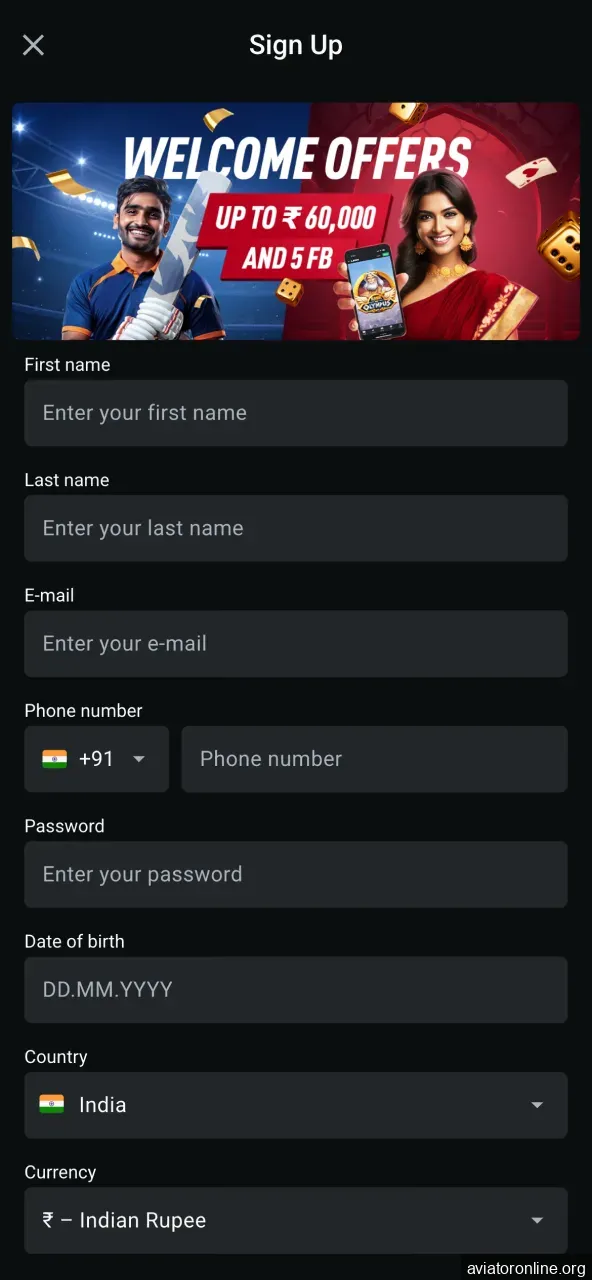Click the rupee symbol in Currency field

point(47,1220)
